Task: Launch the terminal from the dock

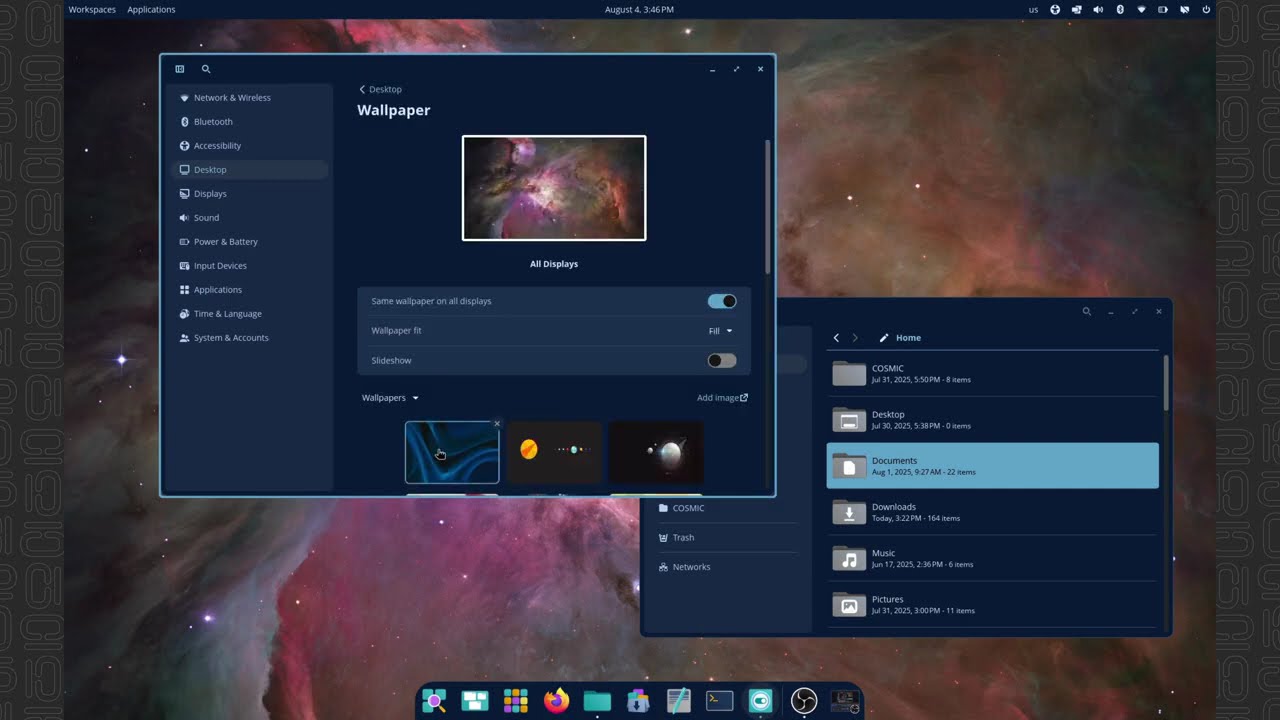Action: pos(719,701)
